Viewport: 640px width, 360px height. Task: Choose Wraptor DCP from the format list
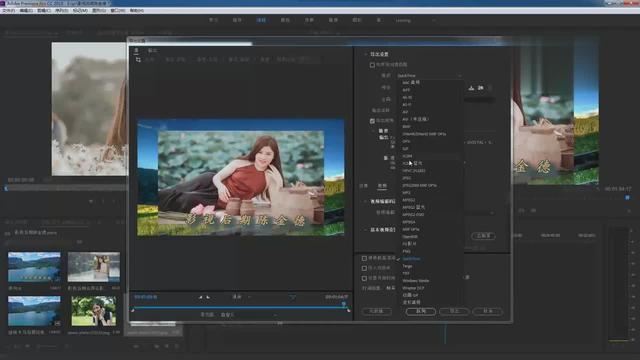pyautogui.click(x=413, y=288)
